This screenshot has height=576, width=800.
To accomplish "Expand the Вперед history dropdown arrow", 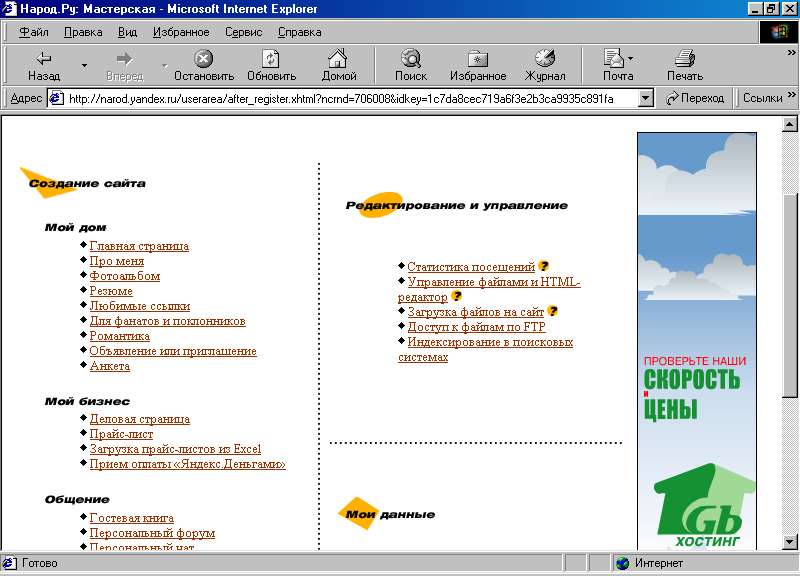I will pos(164,65).
